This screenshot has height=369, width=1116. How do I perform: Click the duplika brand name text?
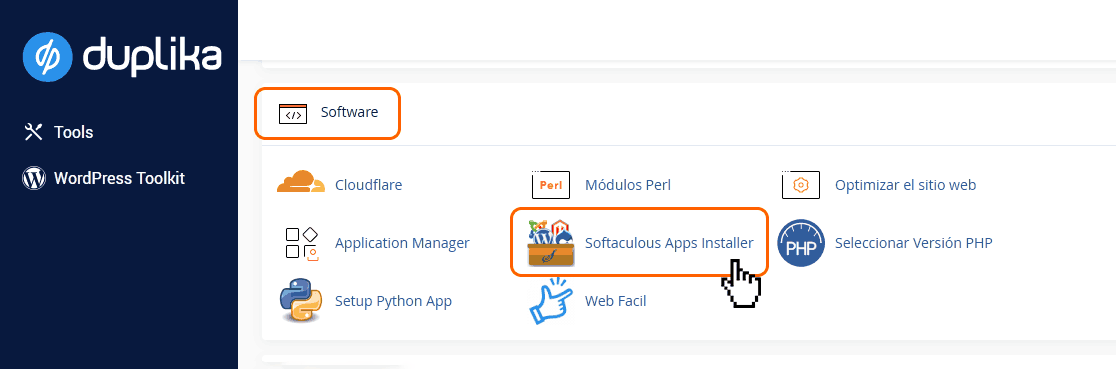click(152, 55)
